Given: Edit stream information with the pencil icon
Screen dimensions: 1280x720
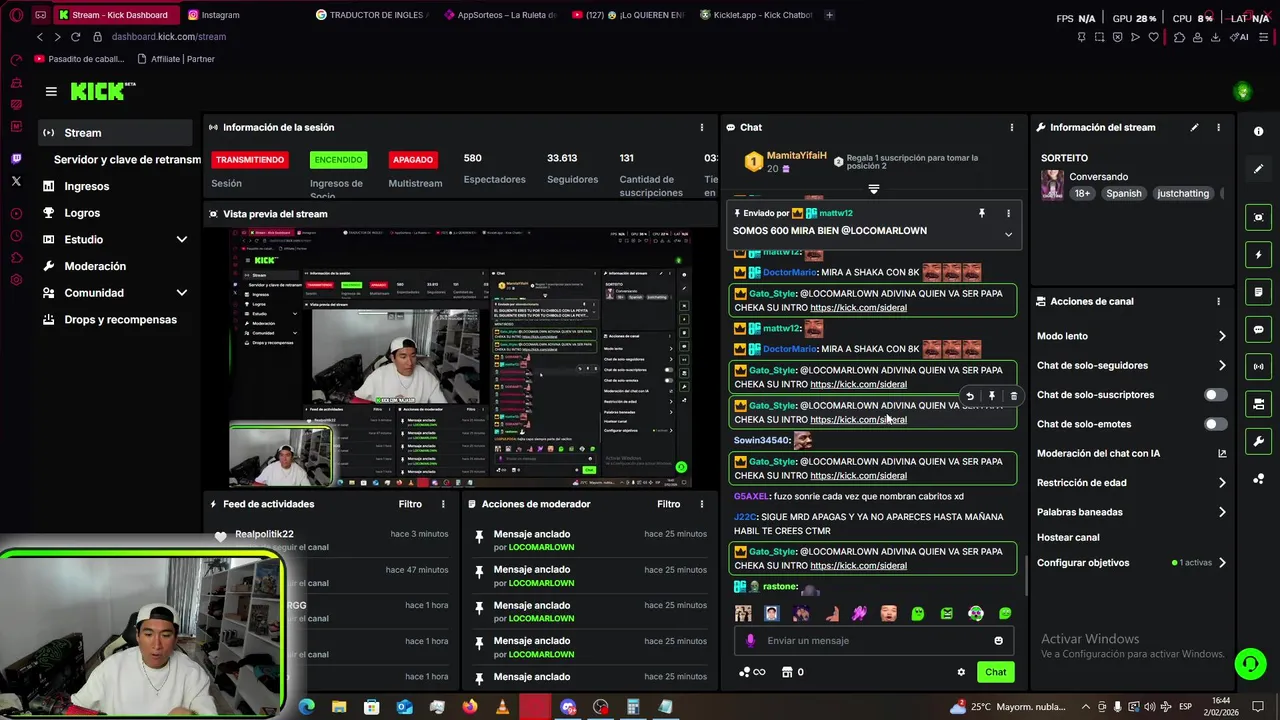Looking at the screenshot, I should [x=1194, y=127].
